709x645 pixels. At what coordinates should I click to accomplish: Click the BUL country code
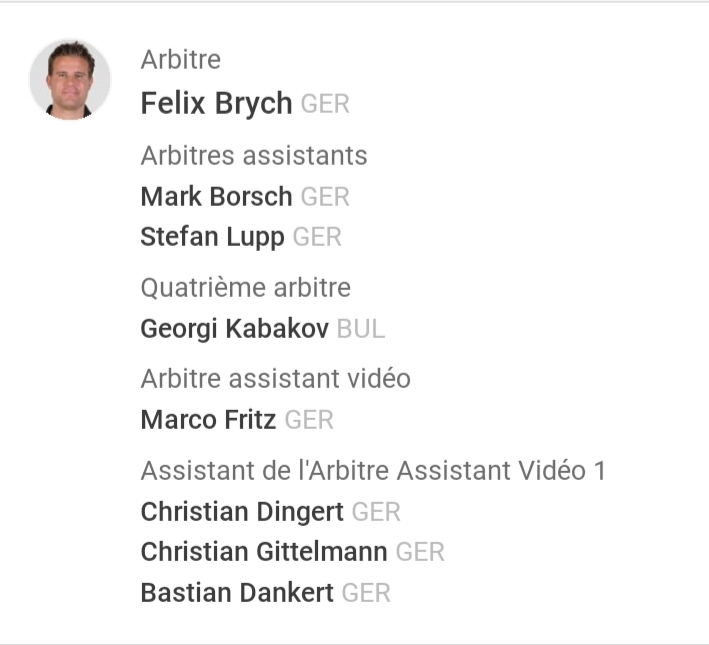point(361,329)
